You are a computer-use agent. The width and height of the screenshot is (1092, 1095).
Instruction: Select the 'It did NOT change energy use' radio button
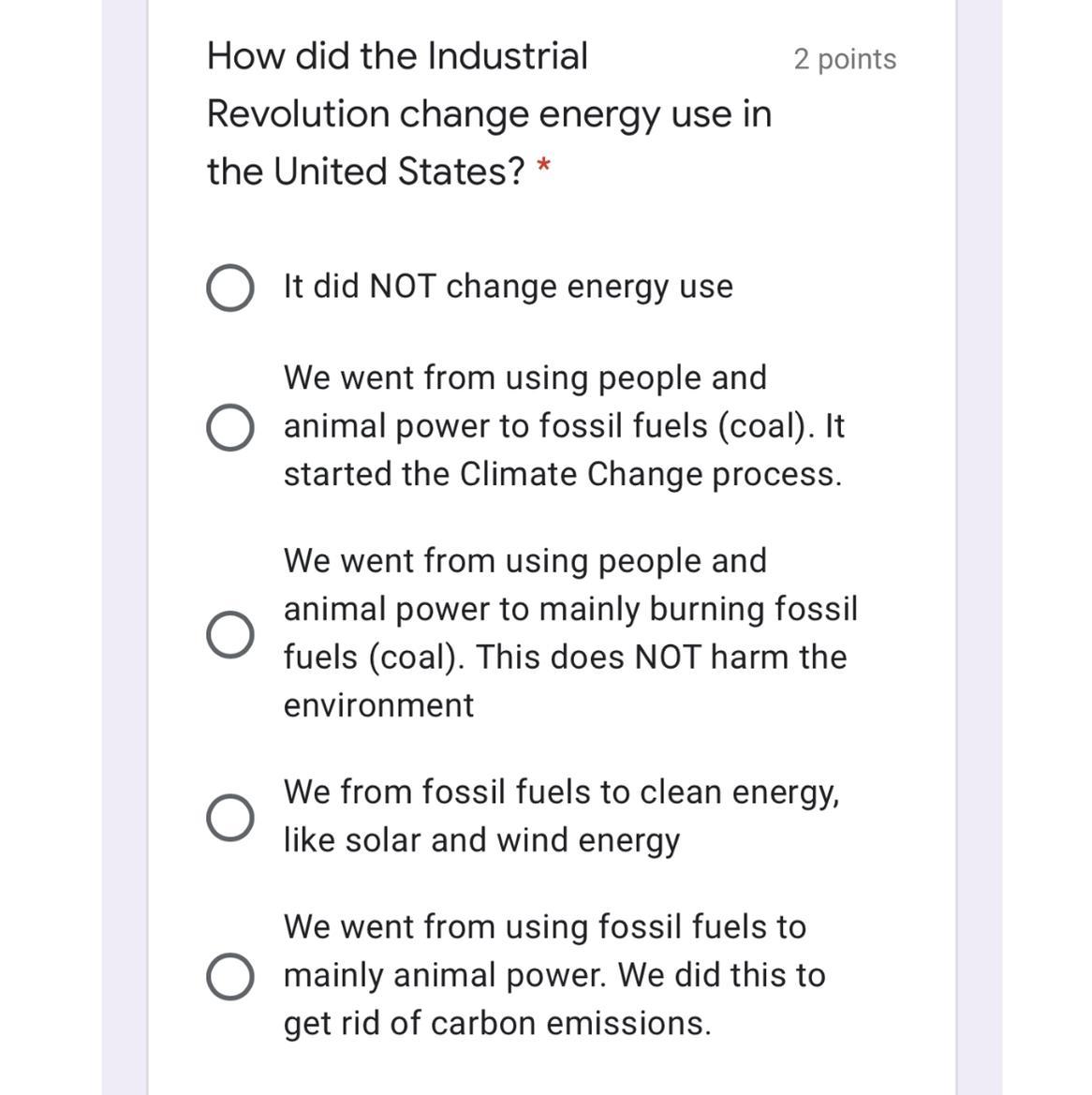(229, 288)
